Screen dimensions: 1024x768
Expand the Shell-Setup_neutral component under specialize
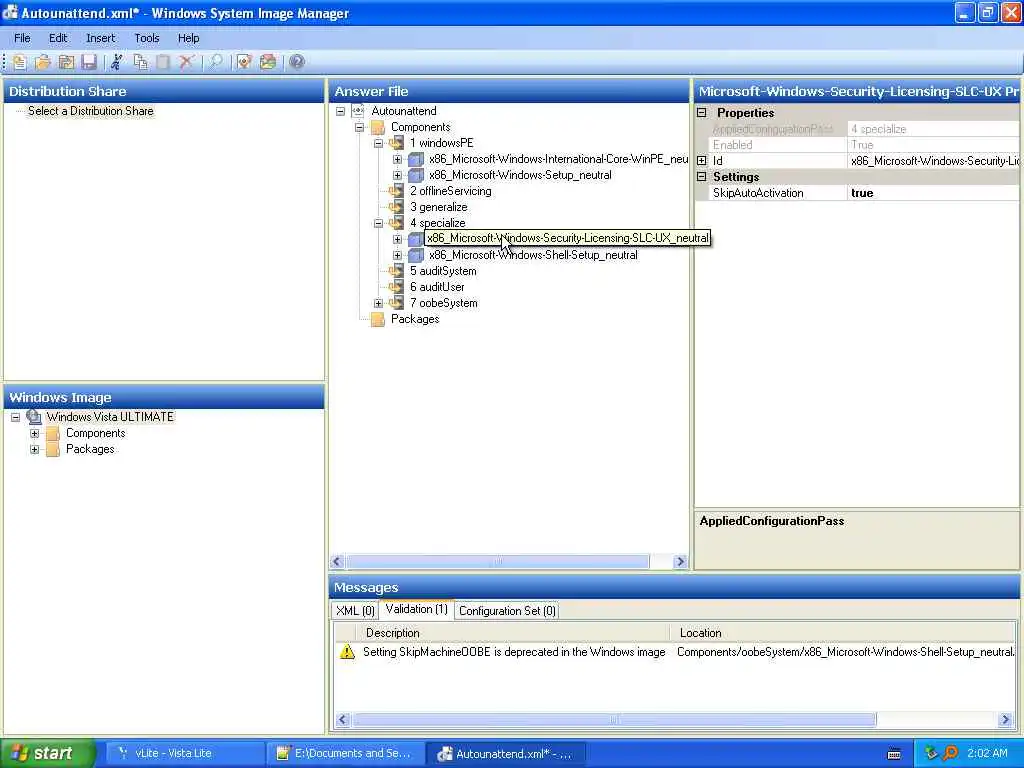coord(397,255)
